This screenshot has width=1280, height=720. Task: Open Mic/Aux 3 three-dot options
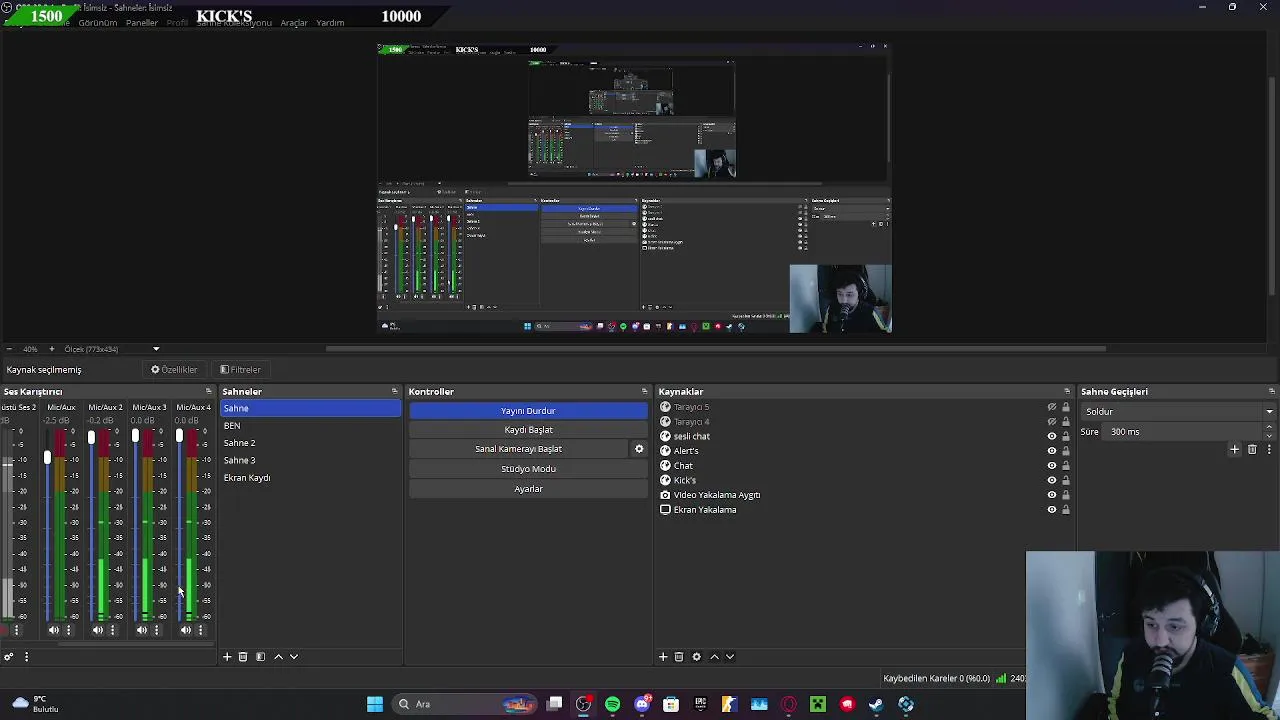pos(156,630)
